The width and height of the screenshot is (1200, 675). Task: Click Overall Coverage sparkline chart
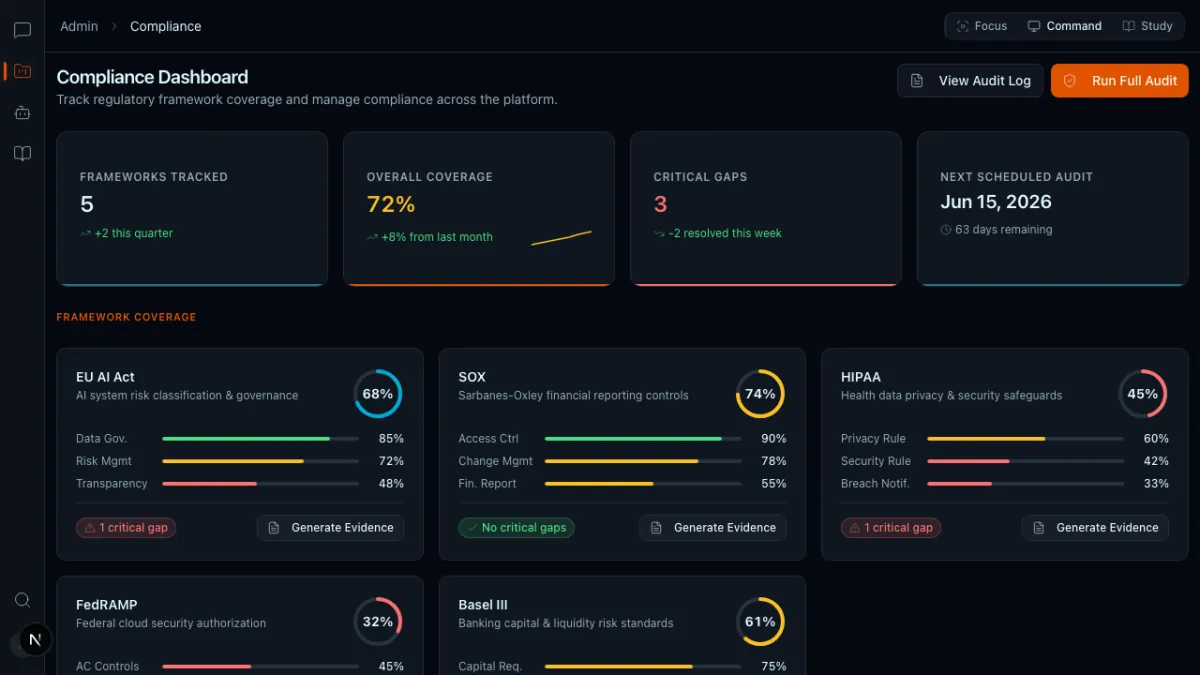click(561, 238)
